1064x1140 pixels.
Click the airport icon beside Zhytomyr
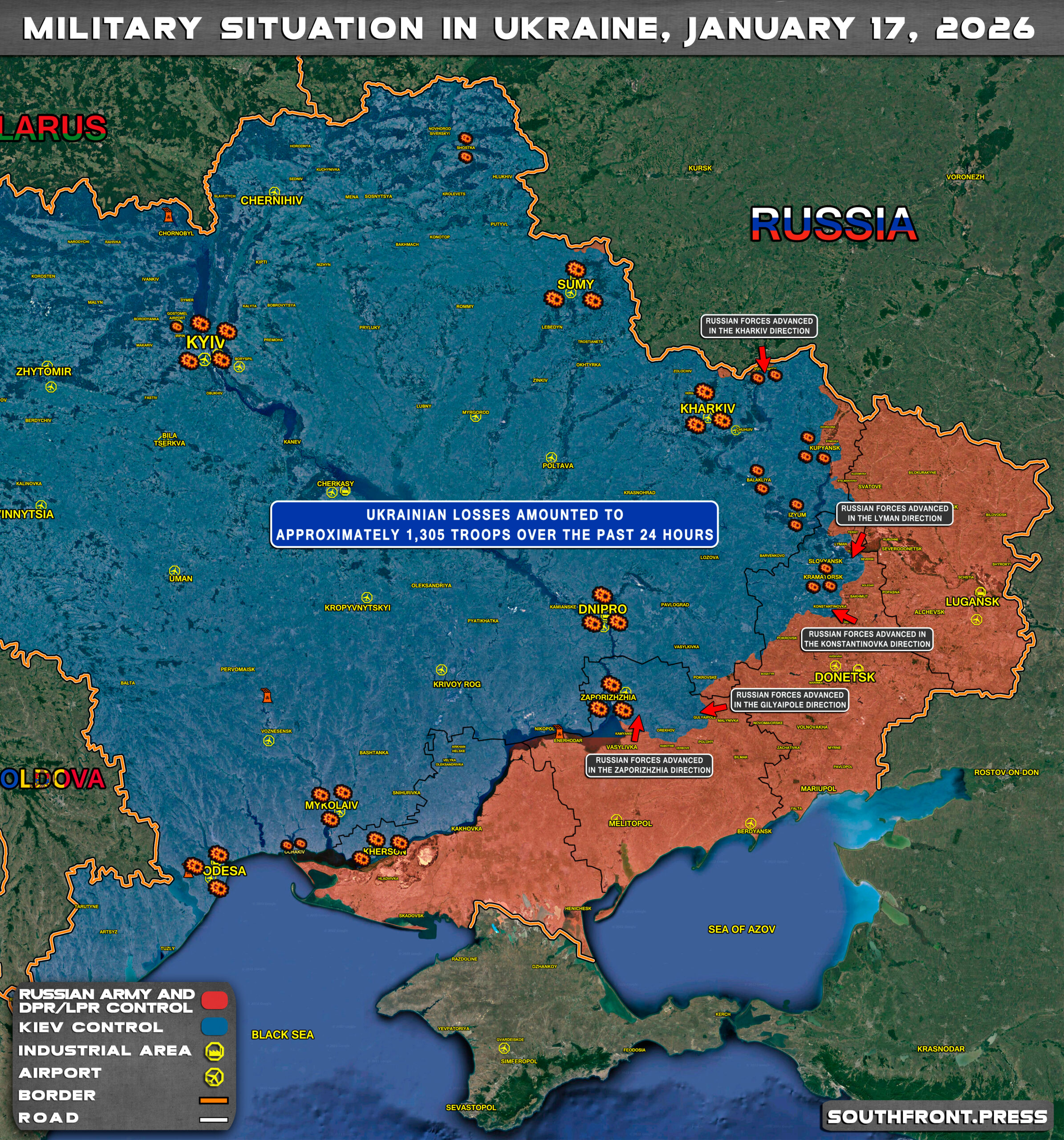[x=50, y=387]
